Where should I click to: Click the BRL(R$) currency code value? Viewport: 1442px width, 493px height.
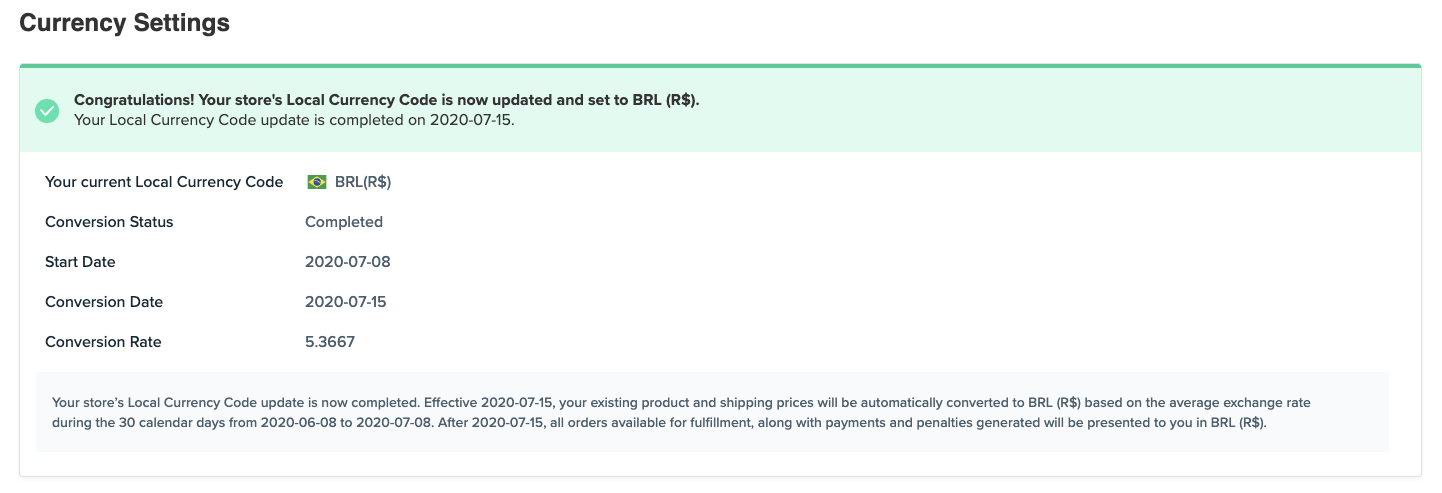pos(363,182)
